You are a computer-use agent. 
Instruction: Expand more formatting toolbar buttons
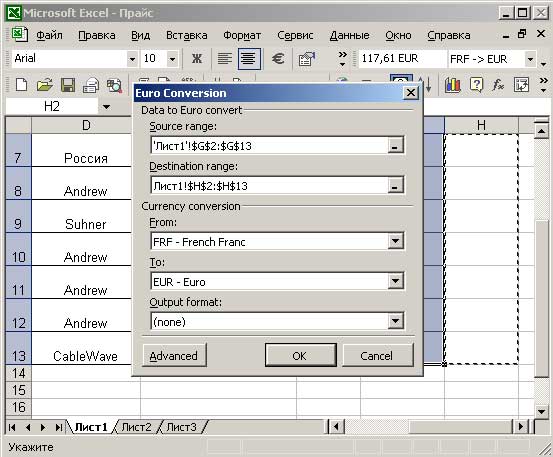(342, 59)
